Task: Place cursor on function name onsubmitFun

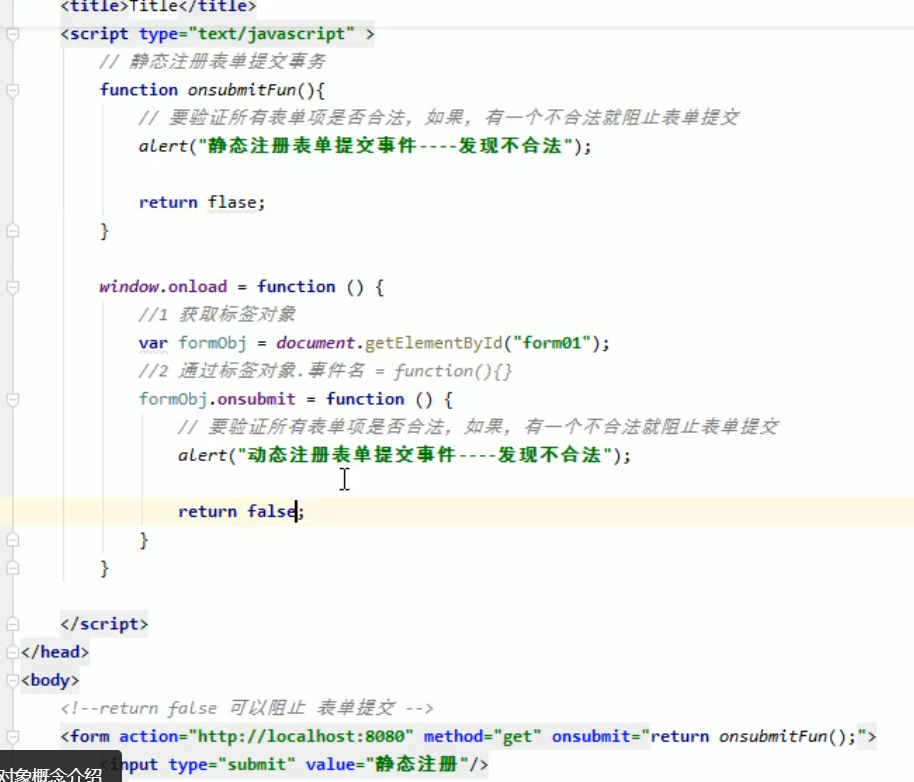Action: point(241,90)
